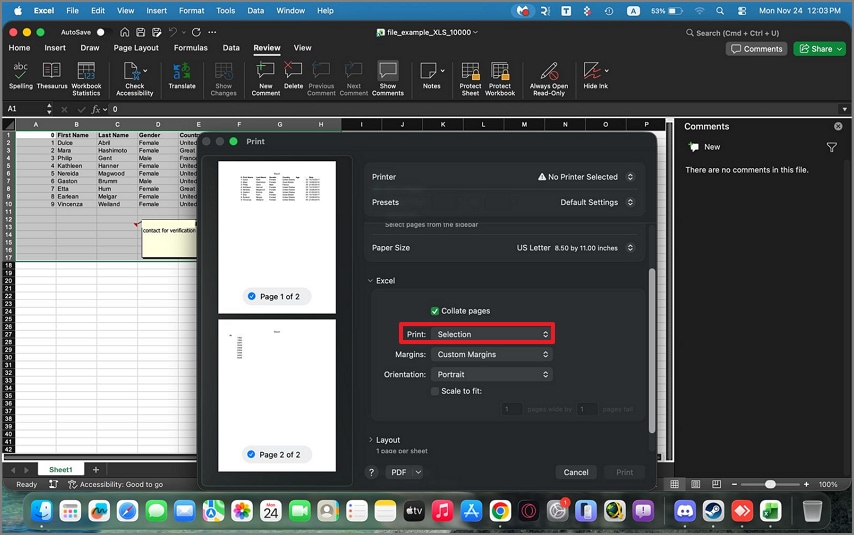Click the Undo arrow icon
This screenshot has width=854, height=535.
173,32
